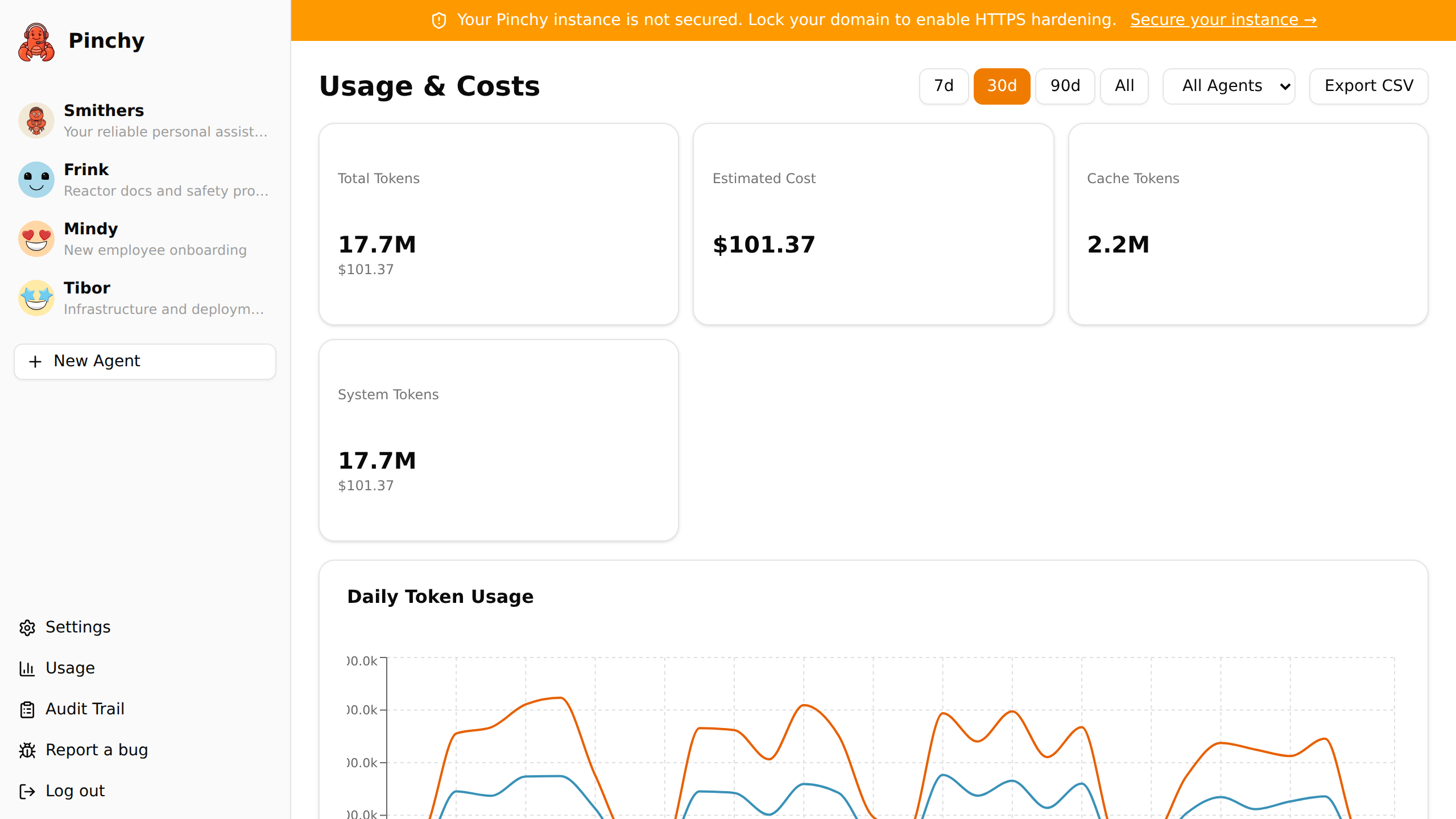Click the All Agents dropdown chevron
Image resolution: width=1456 pixels, height=819 pixels.
tap(1285, 86)
